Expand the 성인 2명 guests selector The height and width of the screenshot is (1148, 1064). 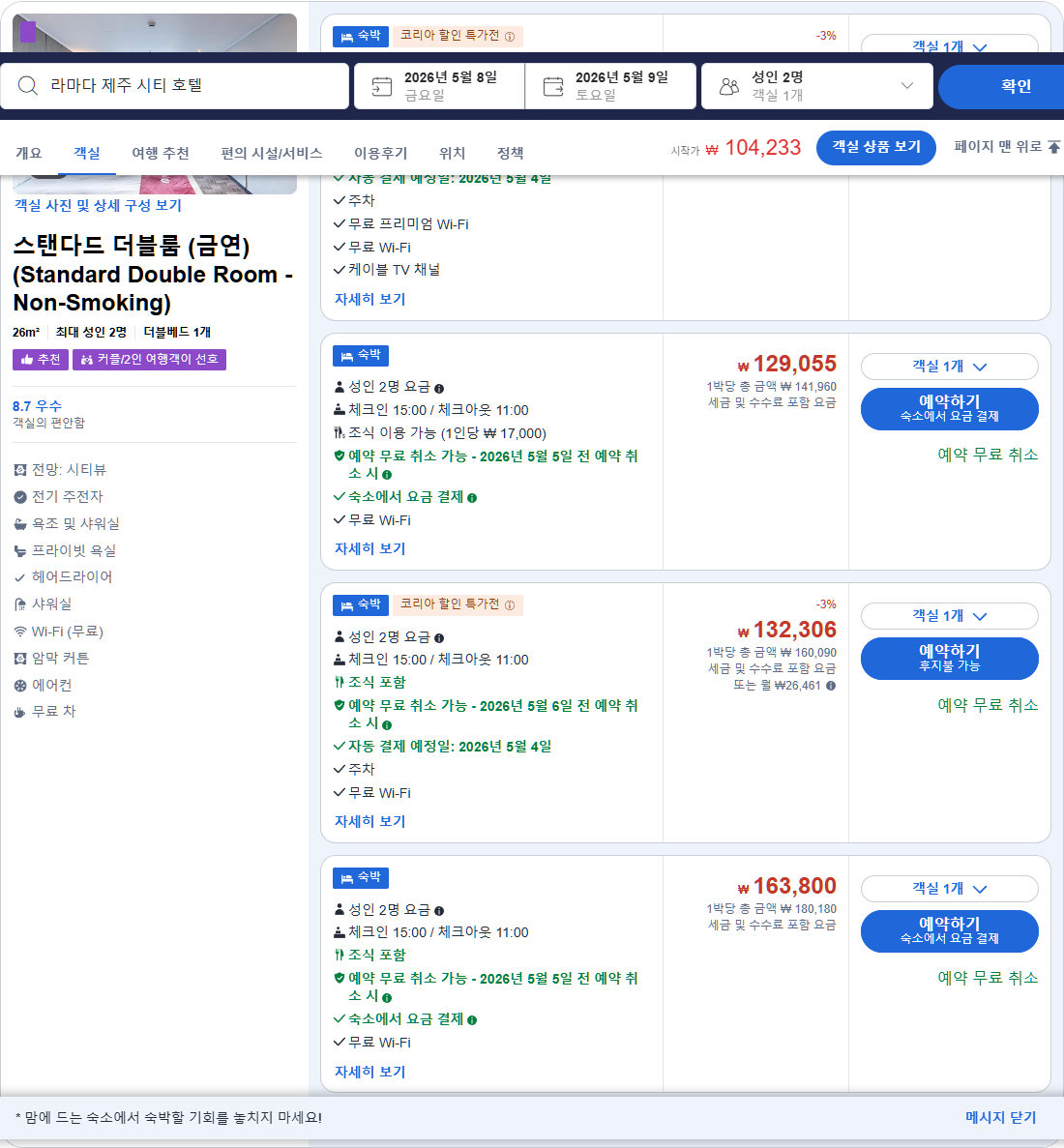coord(817,86)
